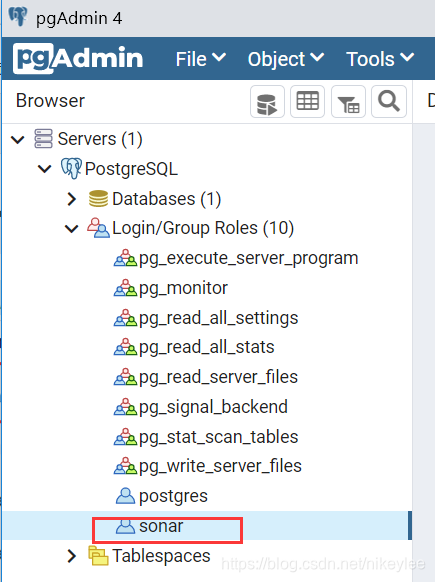Select pg_read_all_settings role text
The width and height of the screenshot is (435, 582).
tap(219, 318)
